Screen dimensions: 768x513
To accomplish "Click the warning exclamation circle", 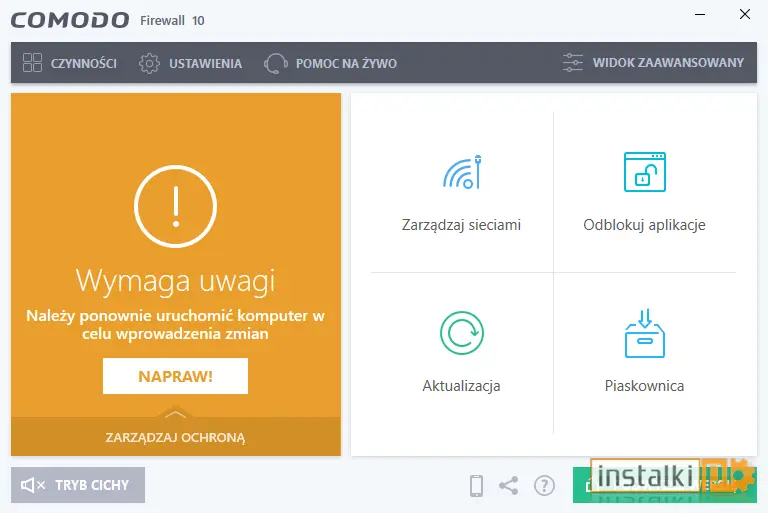I will coord(175,206).
